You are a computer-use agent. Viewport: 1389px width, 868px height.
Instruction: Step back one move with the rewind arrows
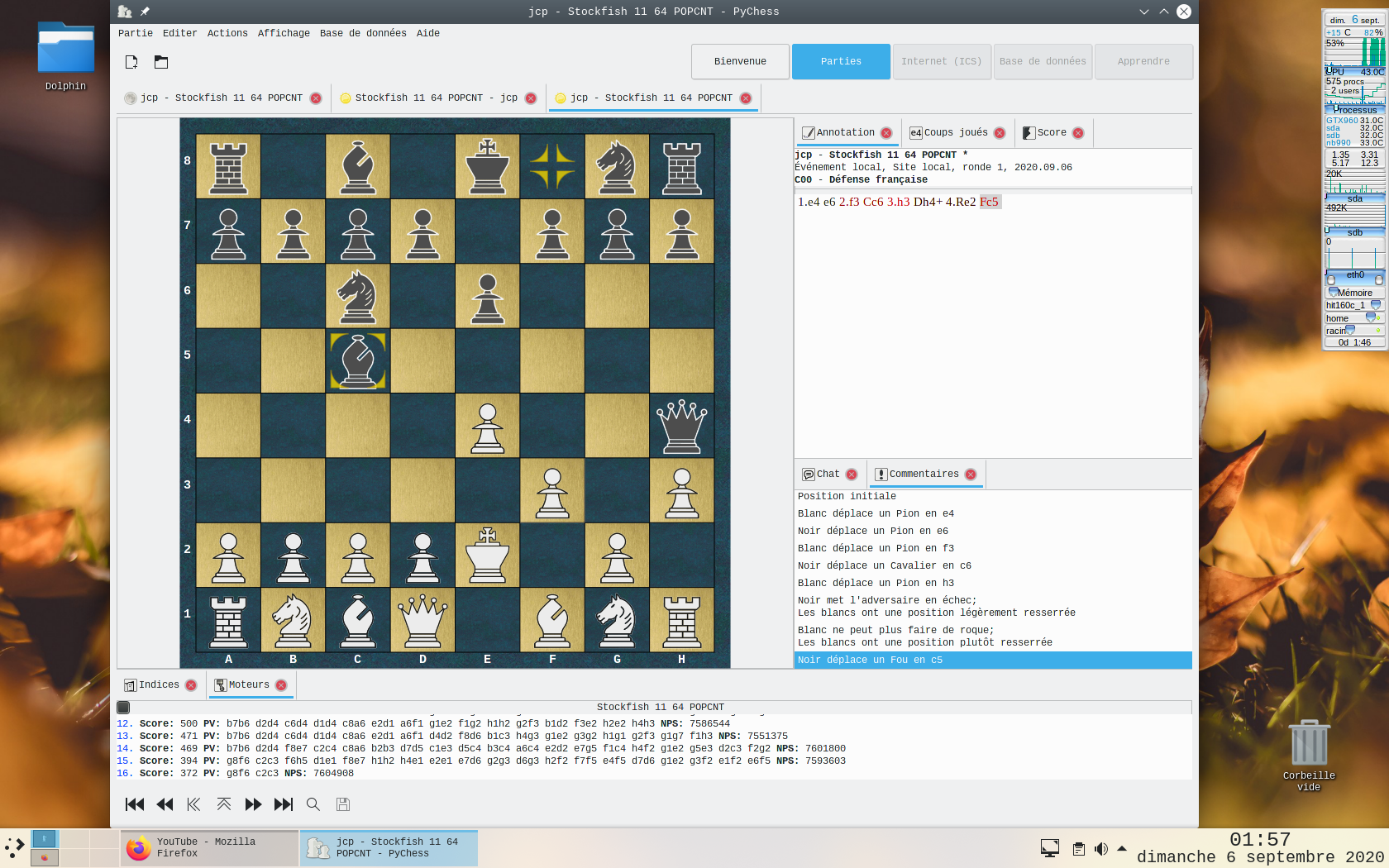tap(165, 804)
